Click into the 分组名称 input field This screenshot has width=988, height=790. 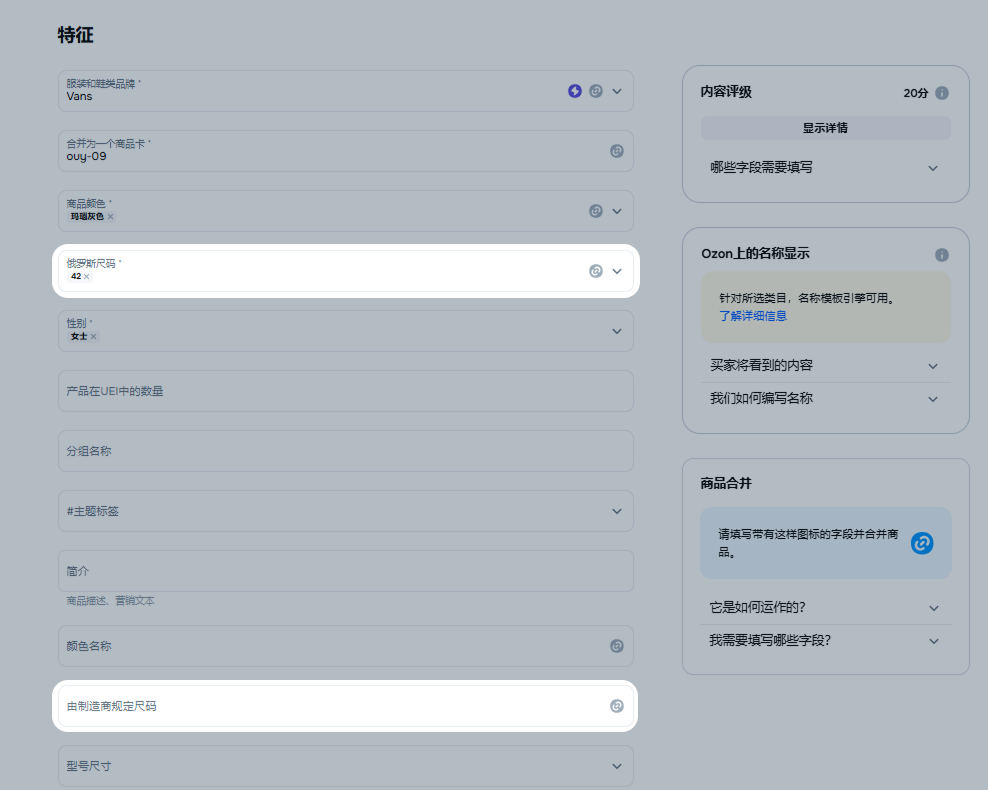click(345, 451)
